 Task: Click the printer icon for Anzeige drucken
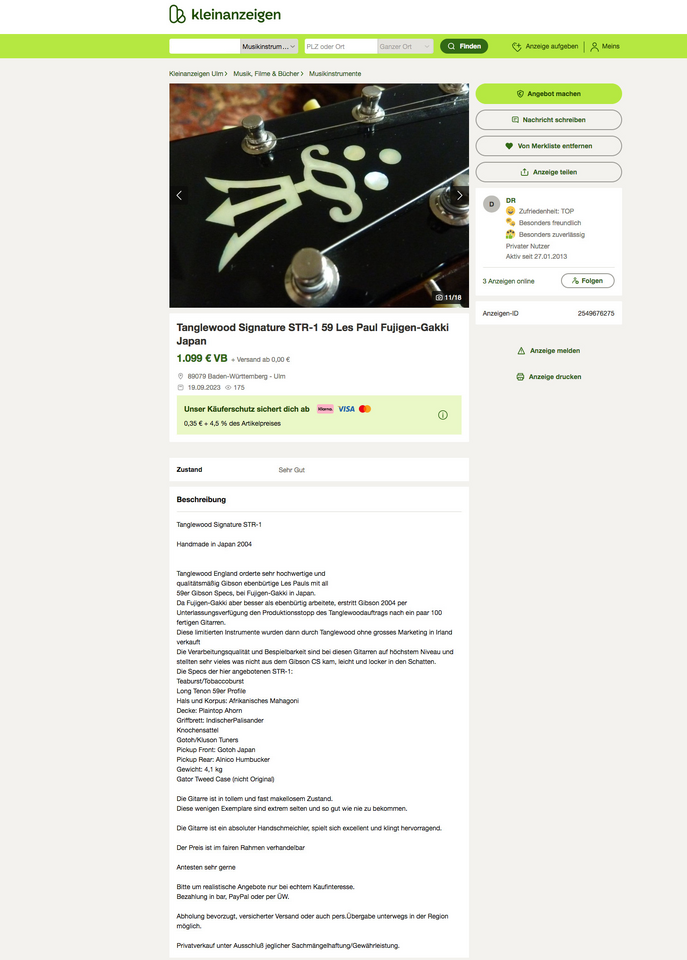coord(520,377)
